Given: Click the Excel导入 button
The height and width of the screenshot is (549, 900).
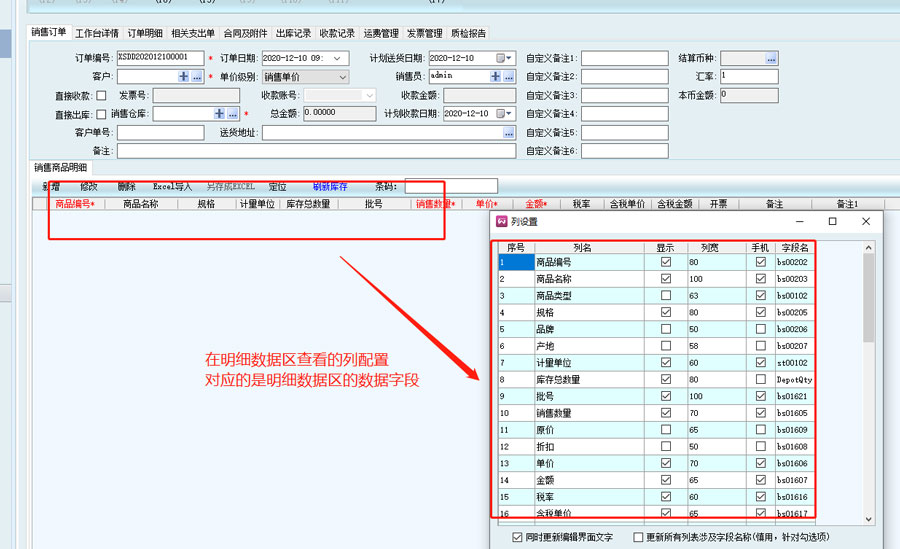Looking at the screenshot, I should pyautogui.click(x=172, y=187).
